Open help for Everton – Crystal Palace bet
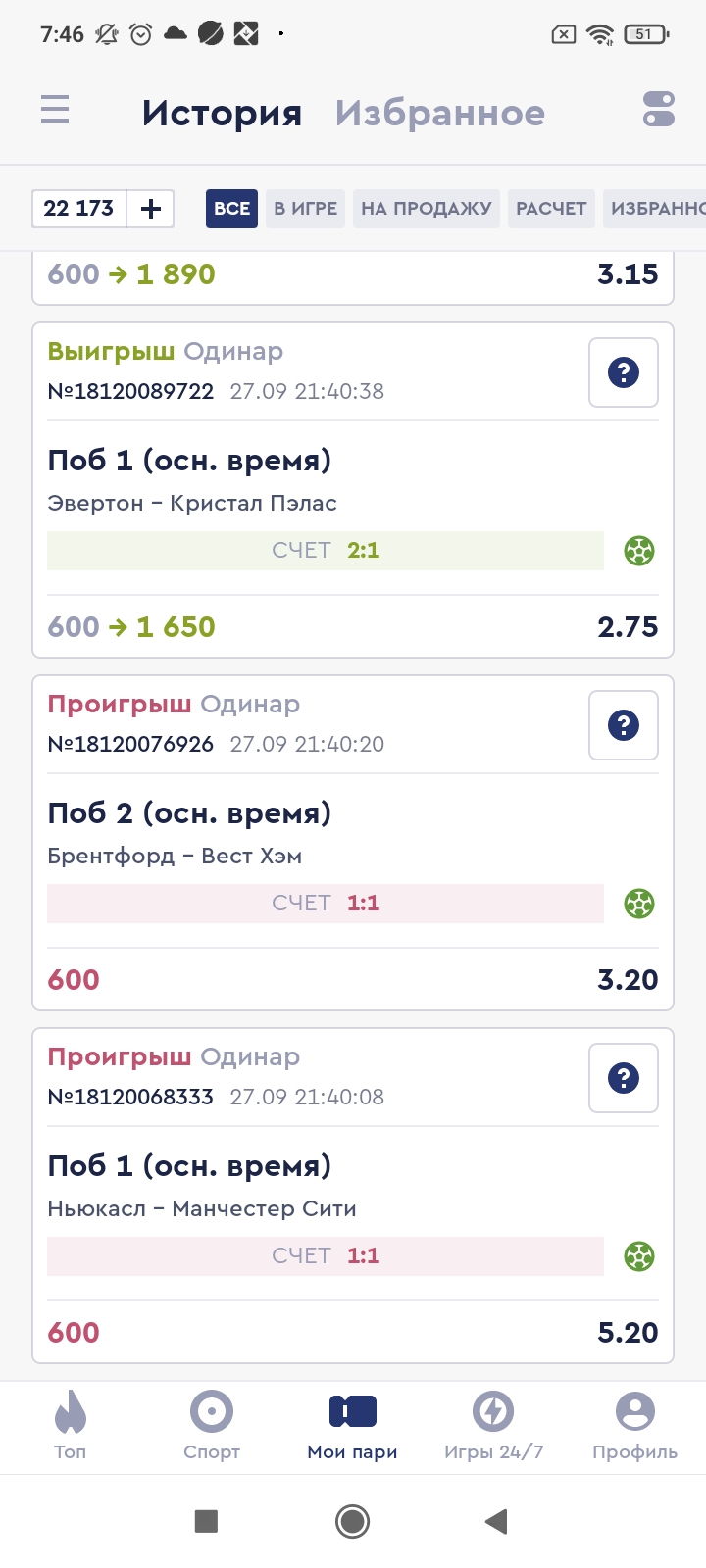Image resolution: width=706 pixels, height=1568 pixels. pyautogui.click(x=624, y=372)
